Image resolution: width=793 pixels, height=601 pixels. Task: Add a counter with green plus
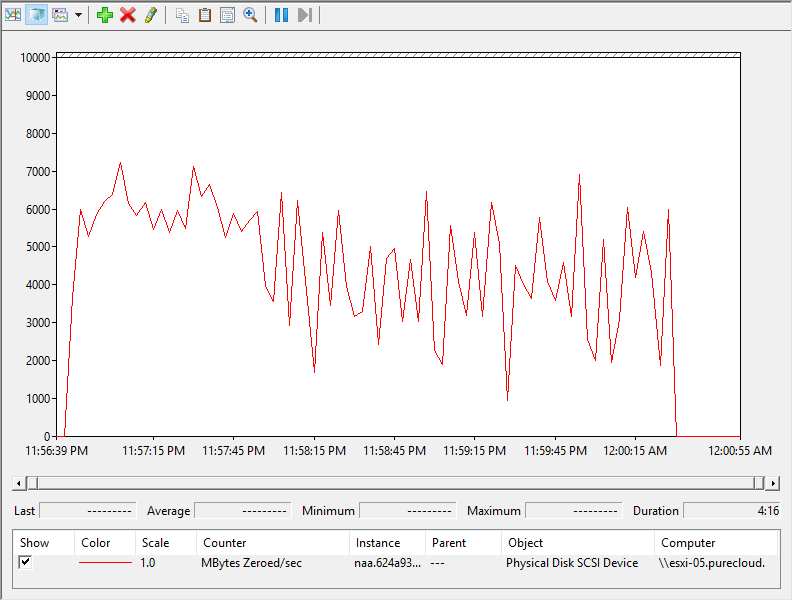pyautogui.click(x=105, y=15)
